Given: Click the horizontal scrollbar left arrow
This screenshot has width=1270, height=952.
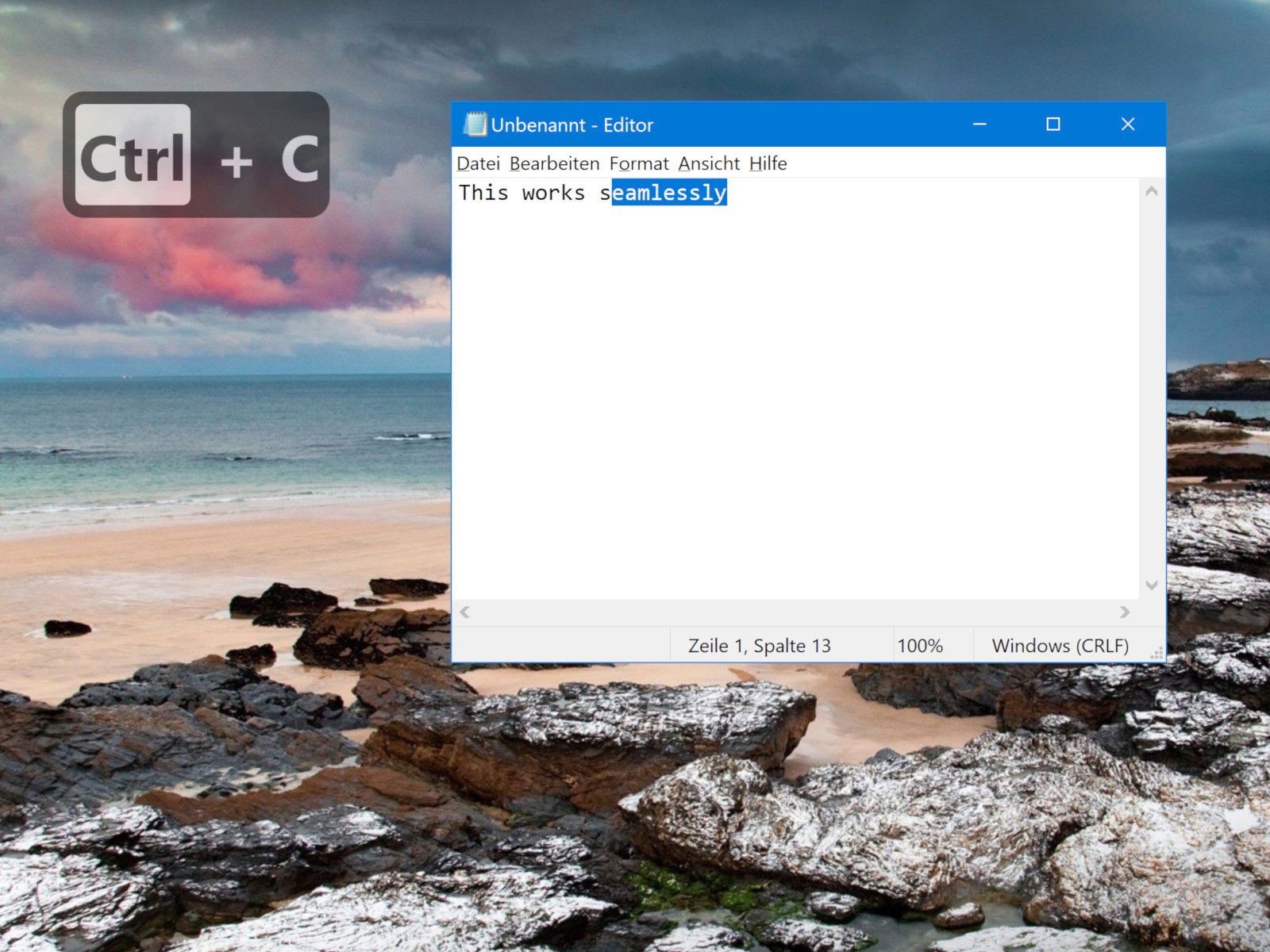Looking at the screenshot, I should [465, 612].
